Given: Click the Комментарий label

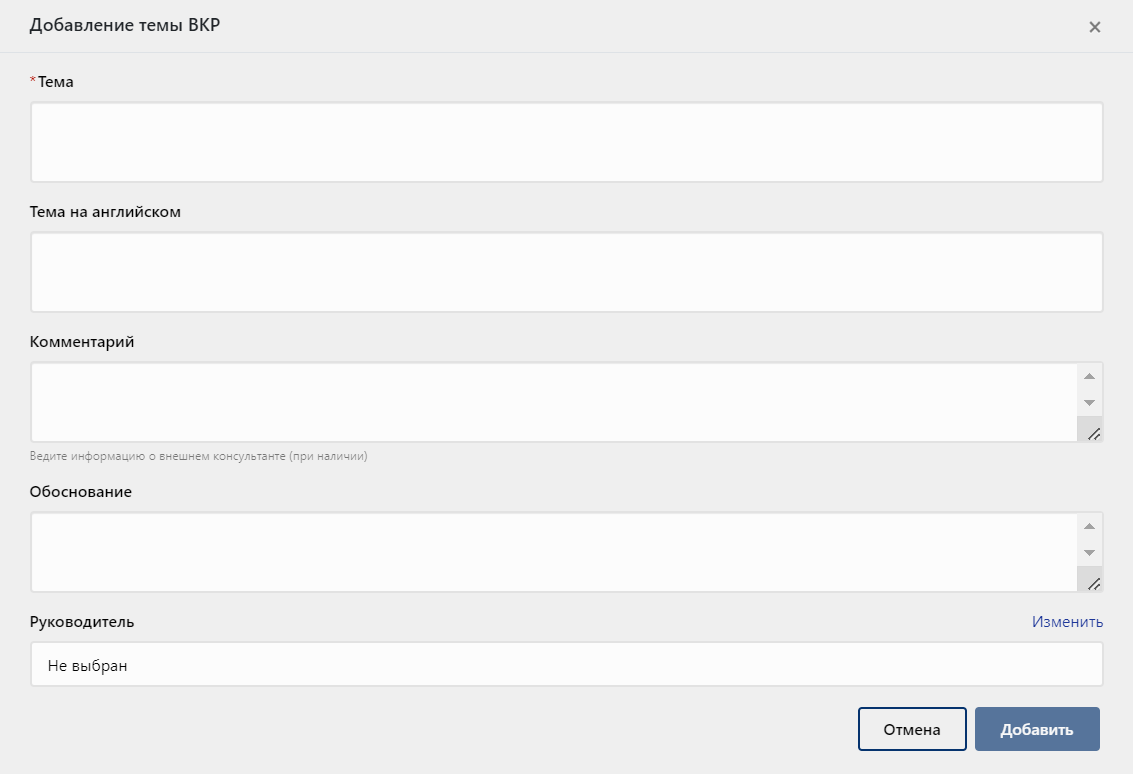Looking at the screenshot, I should [82, 342].
